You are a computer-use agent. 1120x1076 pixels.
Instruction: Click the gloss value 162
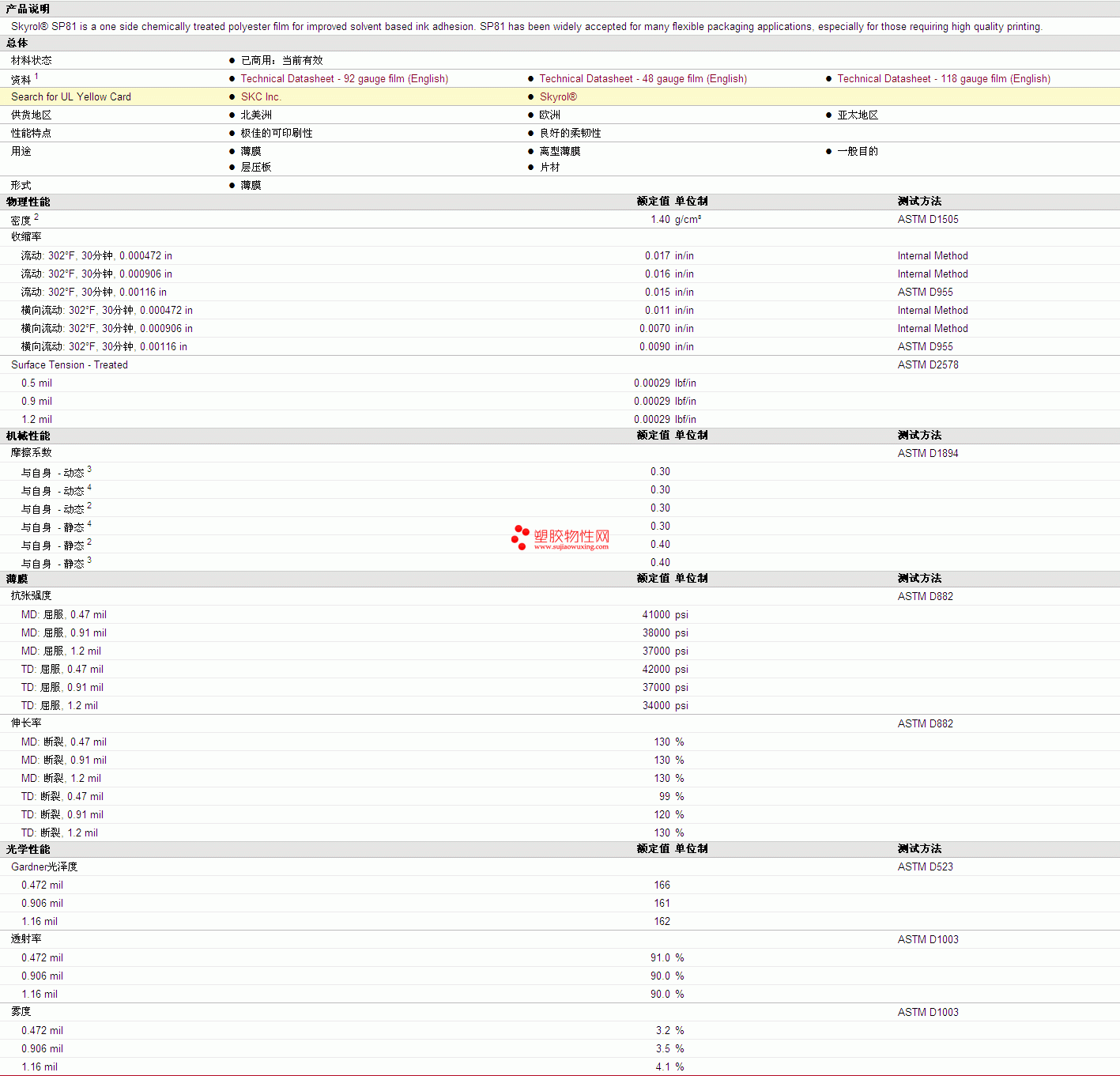pos(662,921)
